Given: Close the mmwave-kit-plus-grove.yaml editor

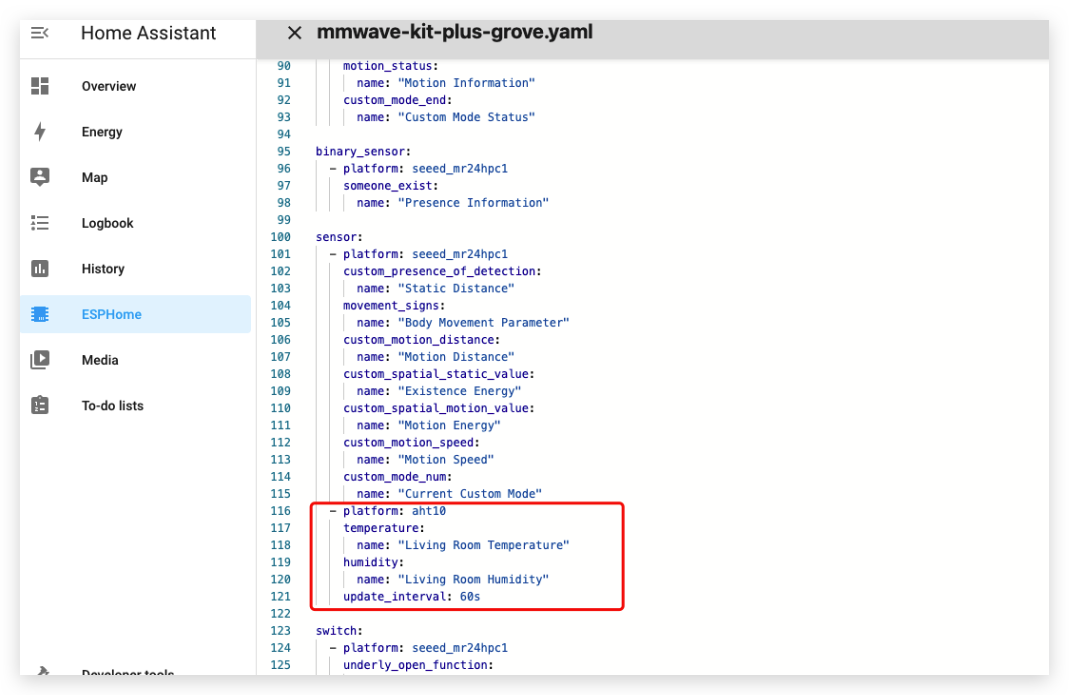Looking at the screenshot, I should pyautogui.click(x=295, y=33).
